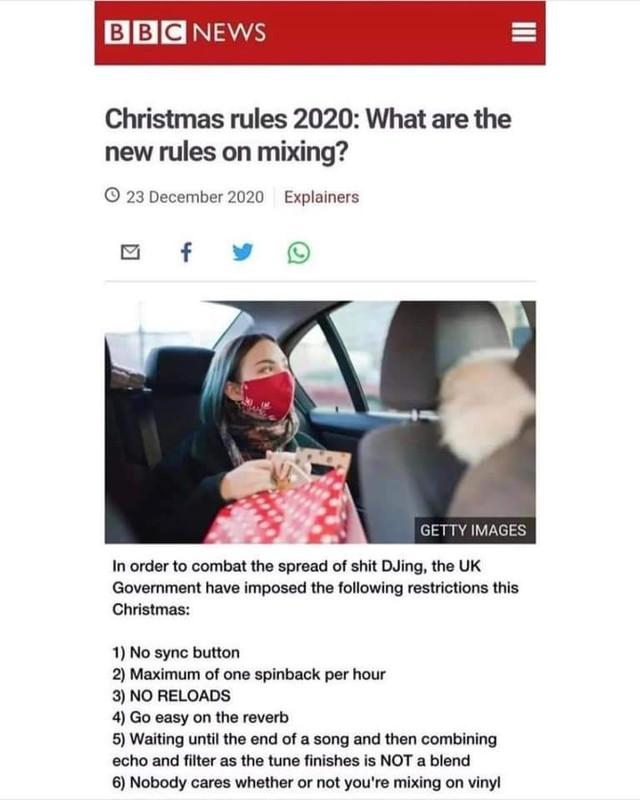
Task: Select the article headline about mixing rules
Action: click(x=308, y=135)
